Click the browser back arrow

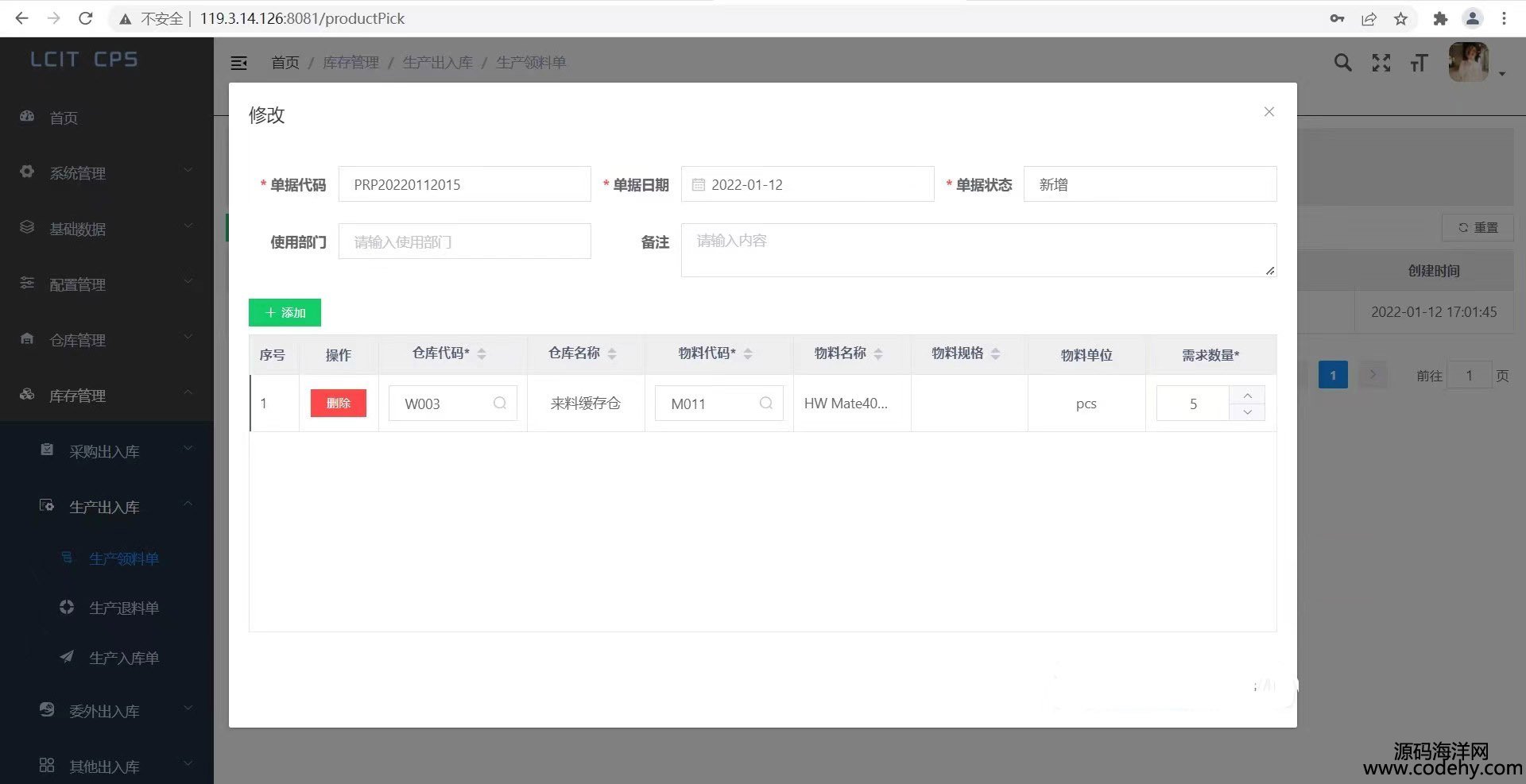pyautogui.click(x=21, y=18)
